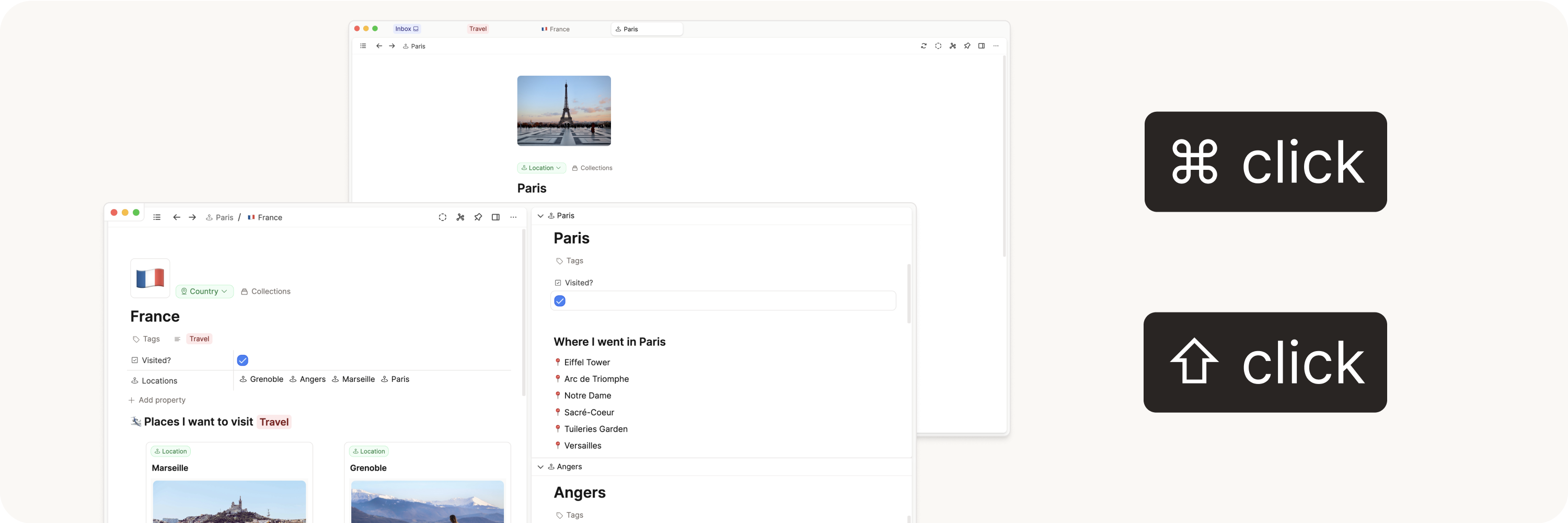Open the sidebar list icon in the France window
The width and height of the screenshot is (1568, 523).
(157, 218)
